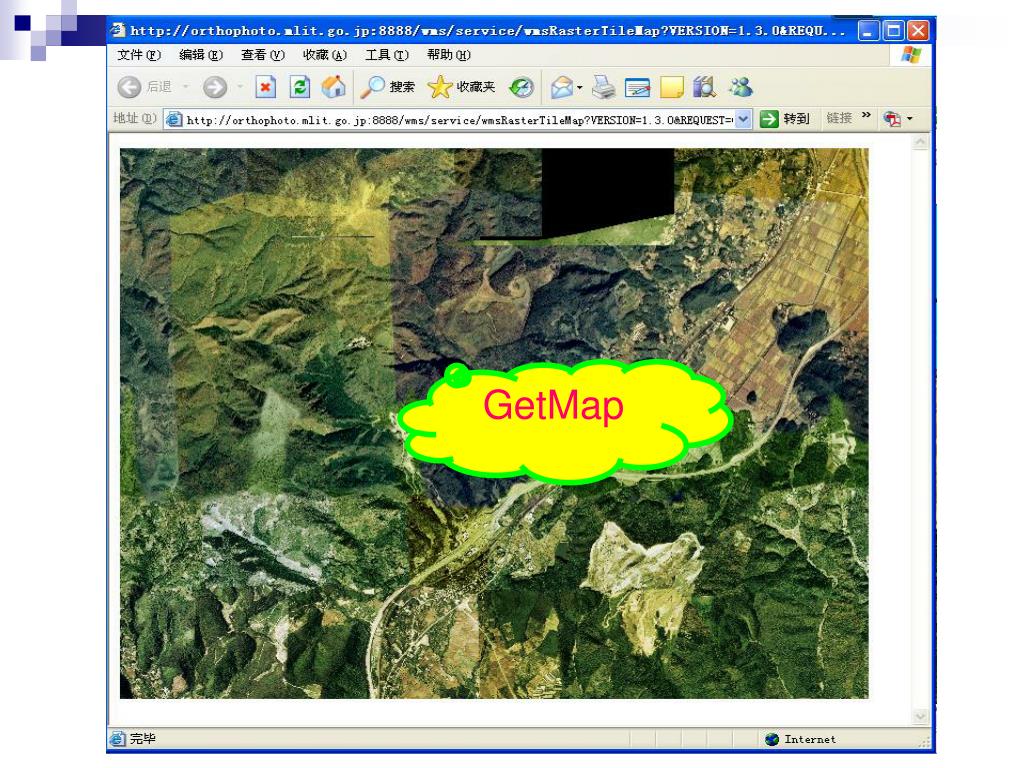1024x768 pixels.
Task: Go to the Home page
Action: pyautogui.click(x=332, y=87)
